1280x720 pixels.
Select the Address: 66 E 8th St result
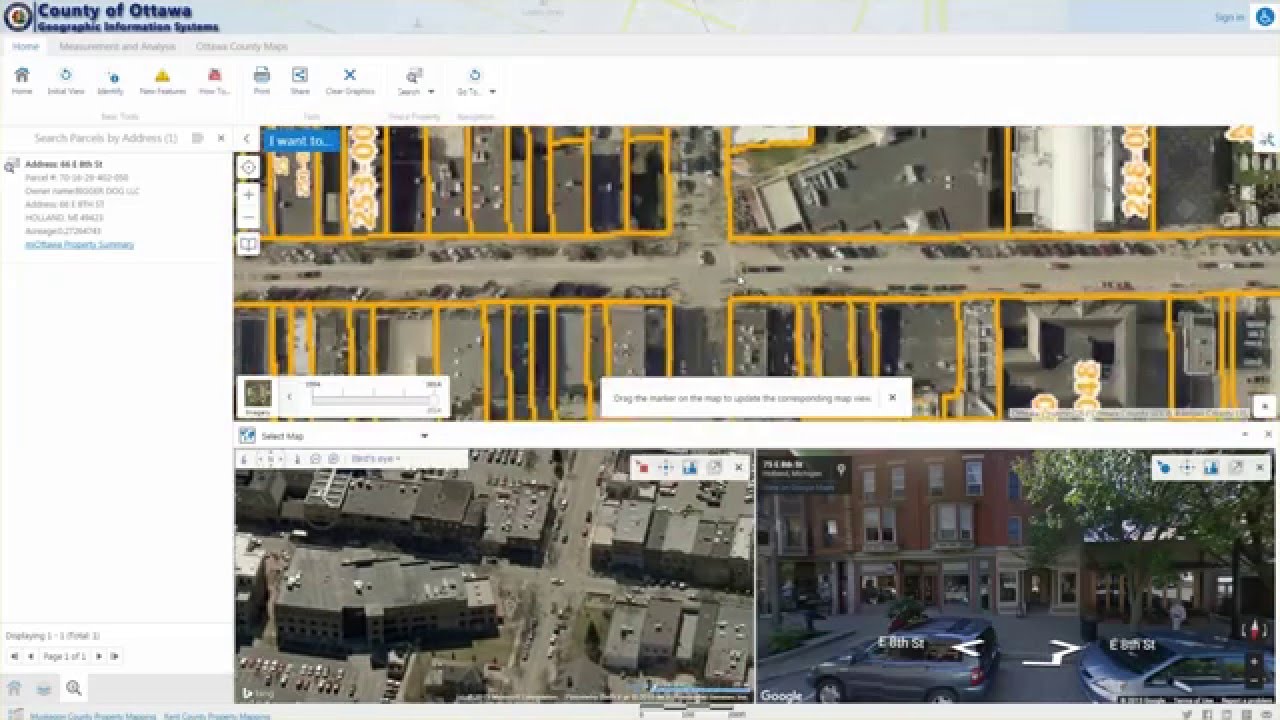pyautogui.click(x=64, y=164)
